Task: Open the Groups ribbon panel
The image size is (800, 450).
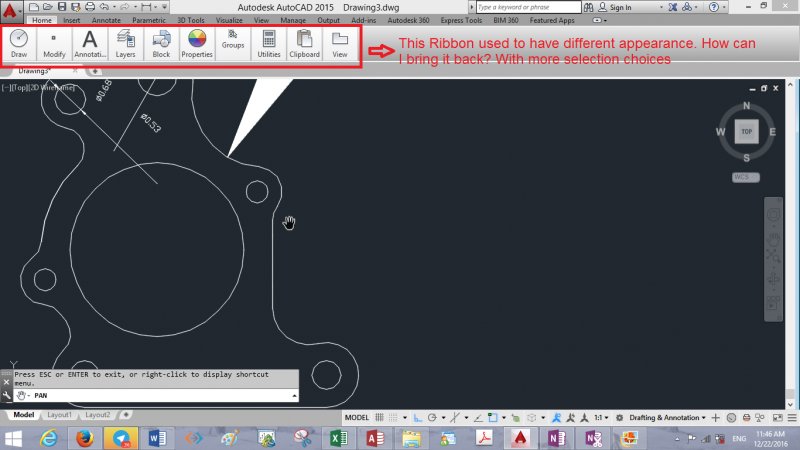Action: click(x=233, y=43)
